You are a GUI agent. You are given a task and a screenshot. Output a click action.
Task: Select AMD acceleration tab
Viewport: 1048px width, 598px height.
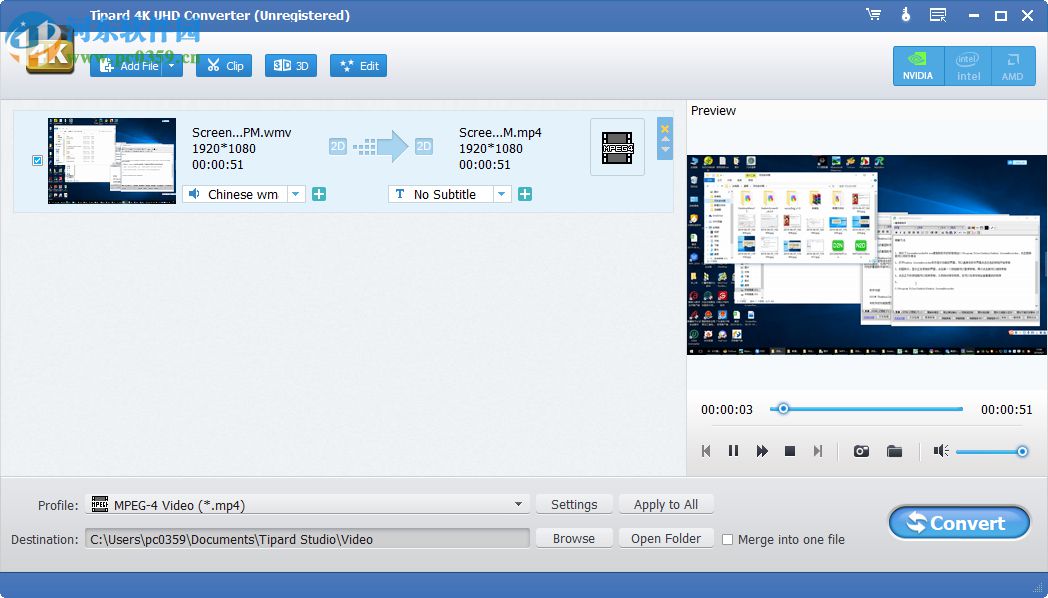(x=1013, y=66)
